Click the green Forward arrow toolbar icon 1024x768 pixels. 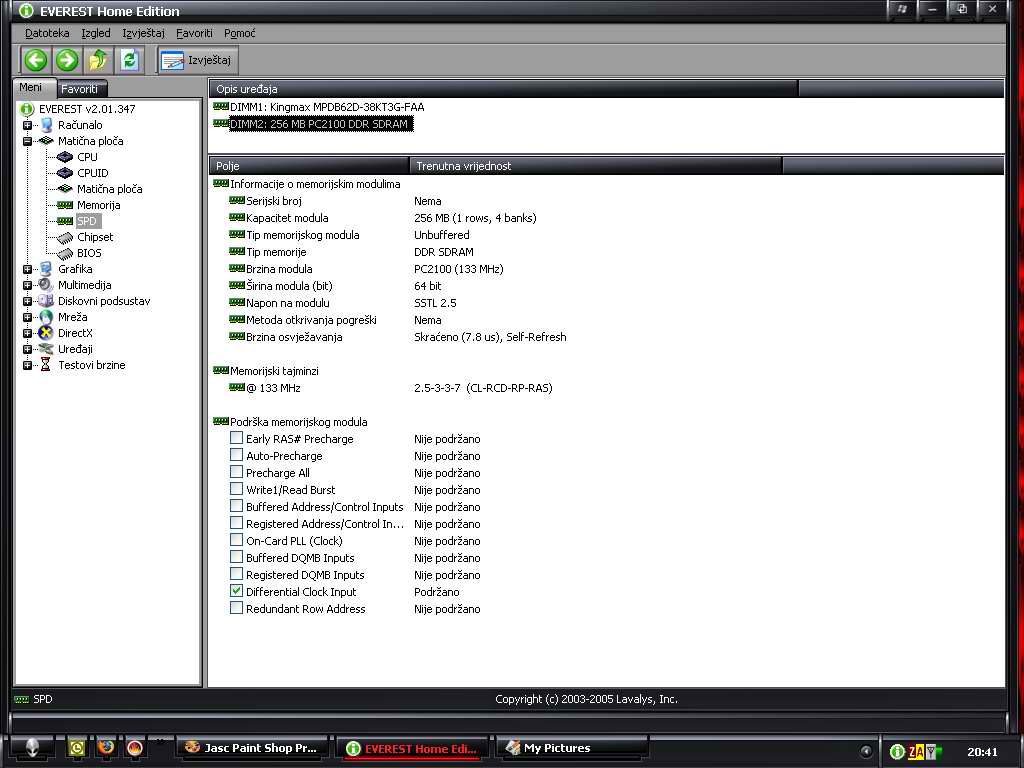[67, 60]
